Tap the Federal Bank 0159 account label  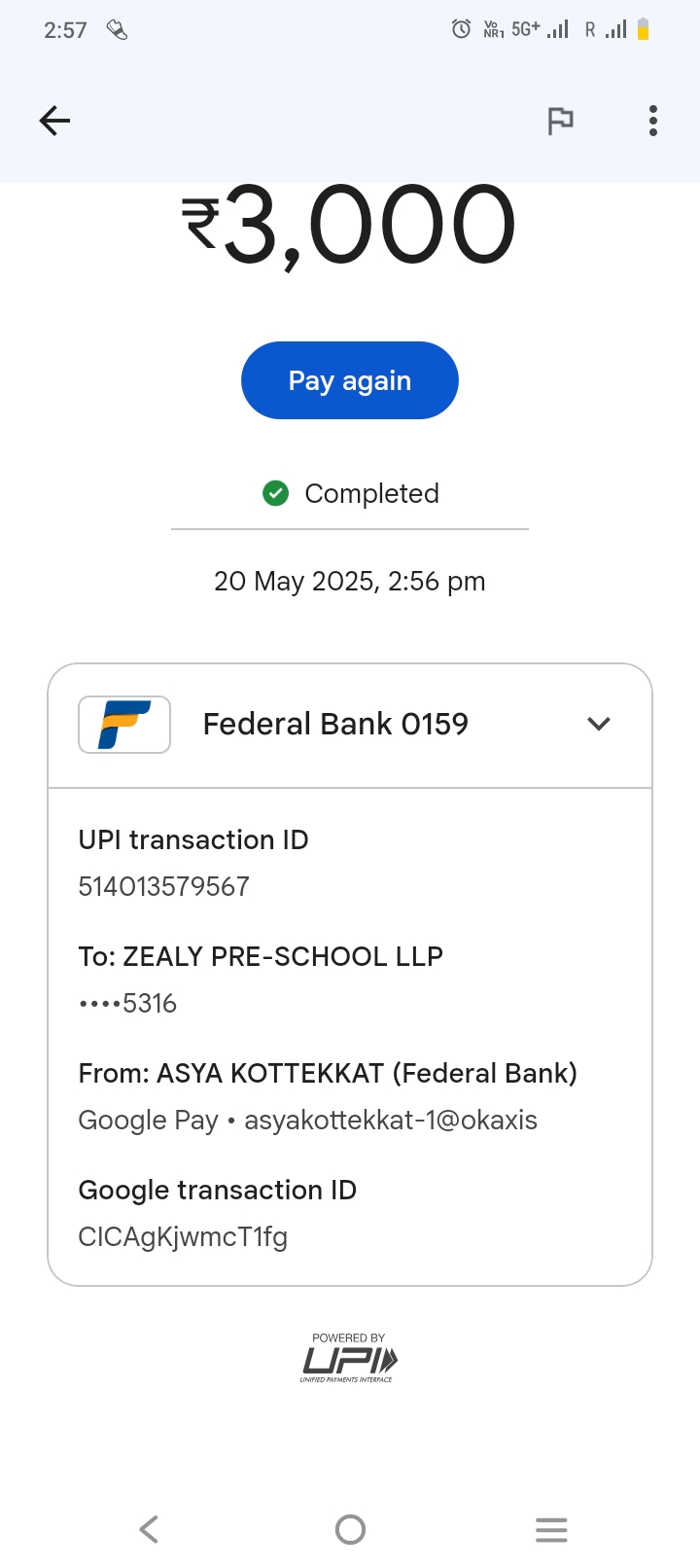tap(335, 724)
